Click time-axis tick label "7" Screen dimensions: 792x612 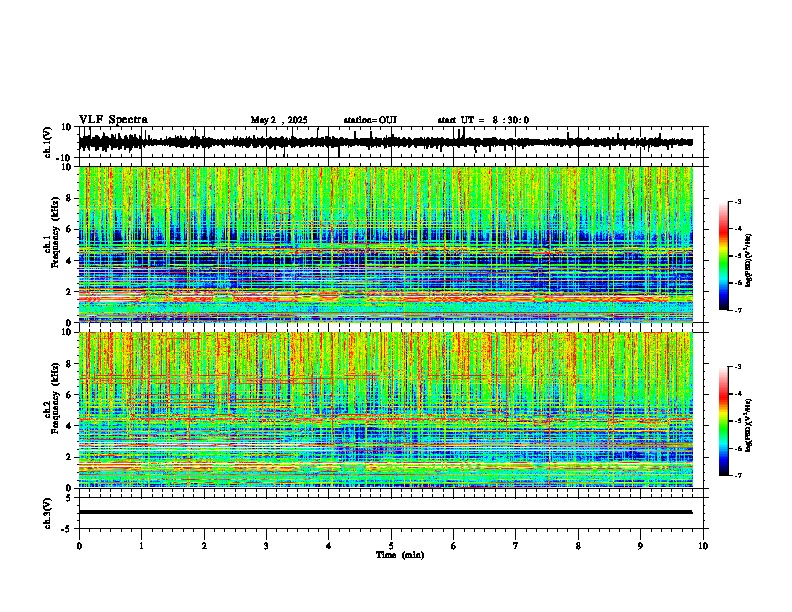tap(516, 546)
